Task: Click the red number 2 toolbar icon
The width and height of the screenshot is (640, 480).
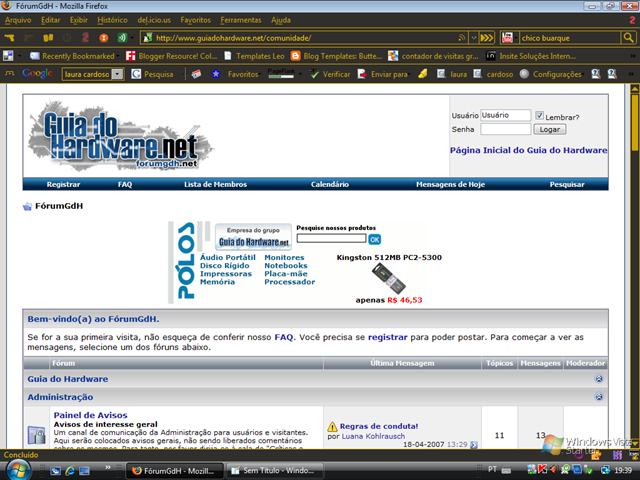Action: point(85,38)
